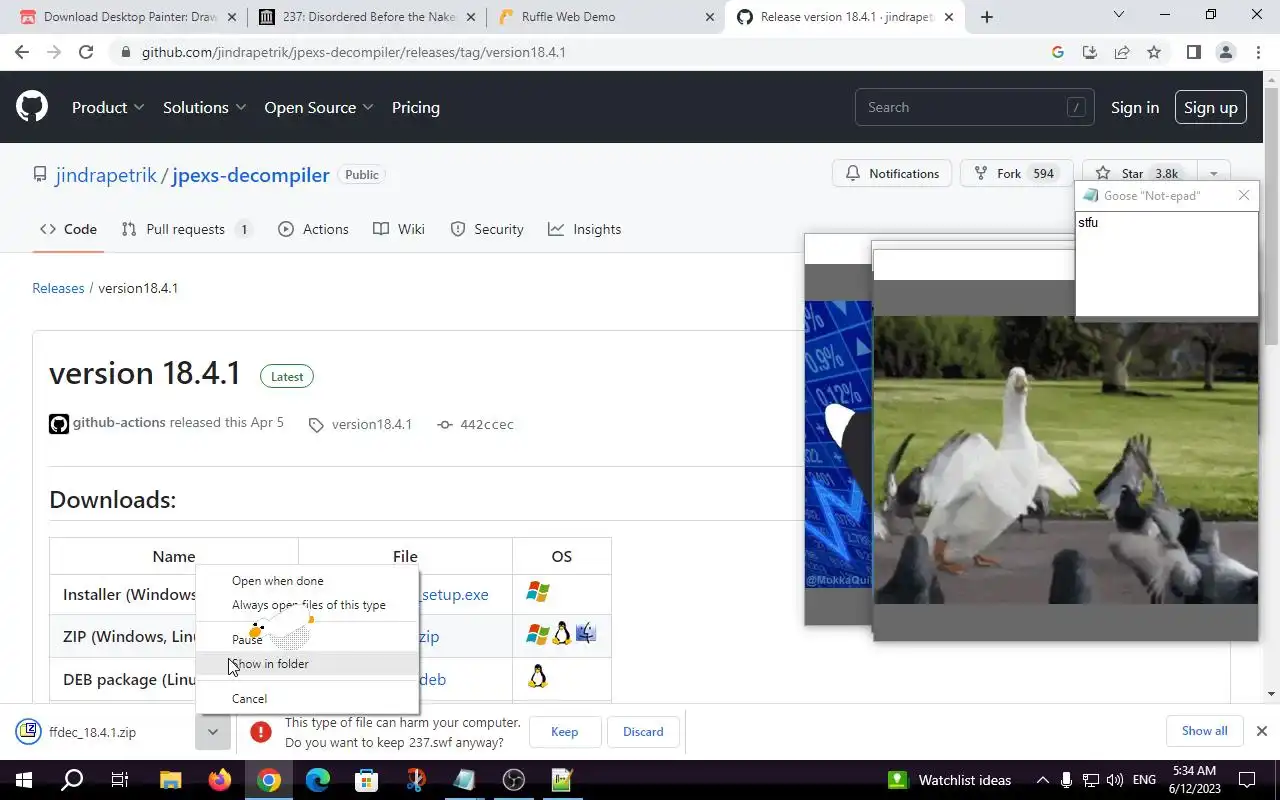1280x800 pixels.
Task: Click the Mac icon in the ZIP row
Action: pyautogui.click(x=586, y=633)
